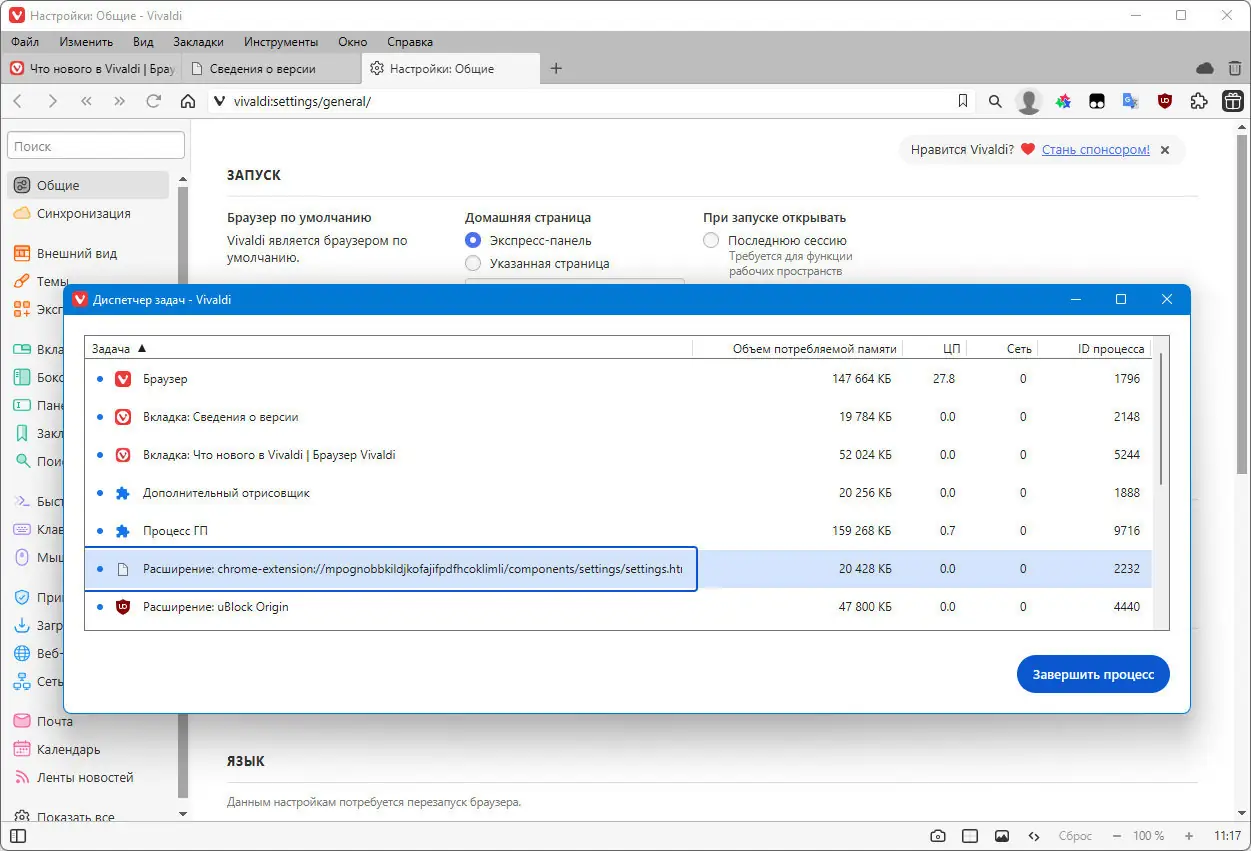This screenshot has height=851, width=1251.
Task: Open the user profile avatar
Action: pyautogui.click(x=1028, y=101)
